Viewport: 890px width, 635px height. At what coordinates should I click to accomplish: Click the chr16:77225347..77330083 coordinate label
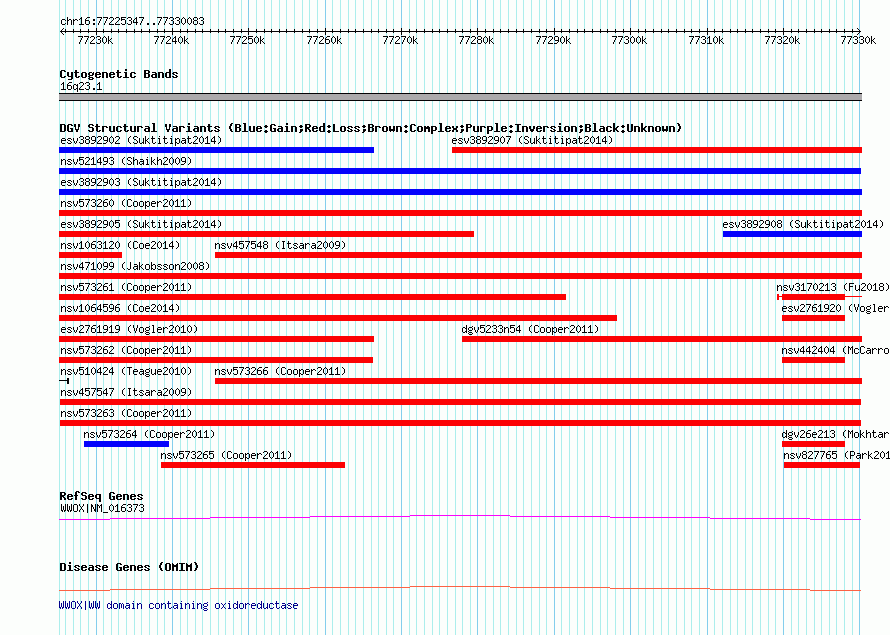(x=132, y=22)
